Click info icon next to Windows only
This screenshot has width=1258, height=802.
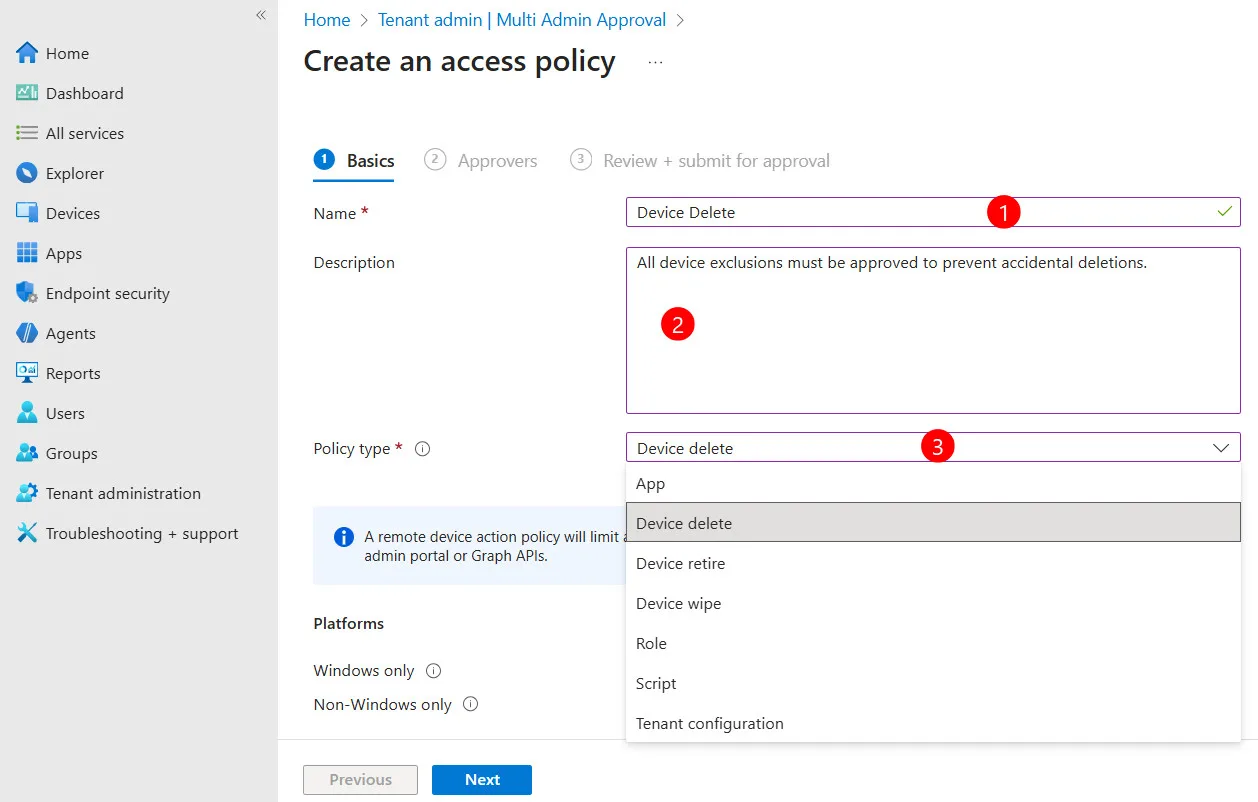(434, 671)
